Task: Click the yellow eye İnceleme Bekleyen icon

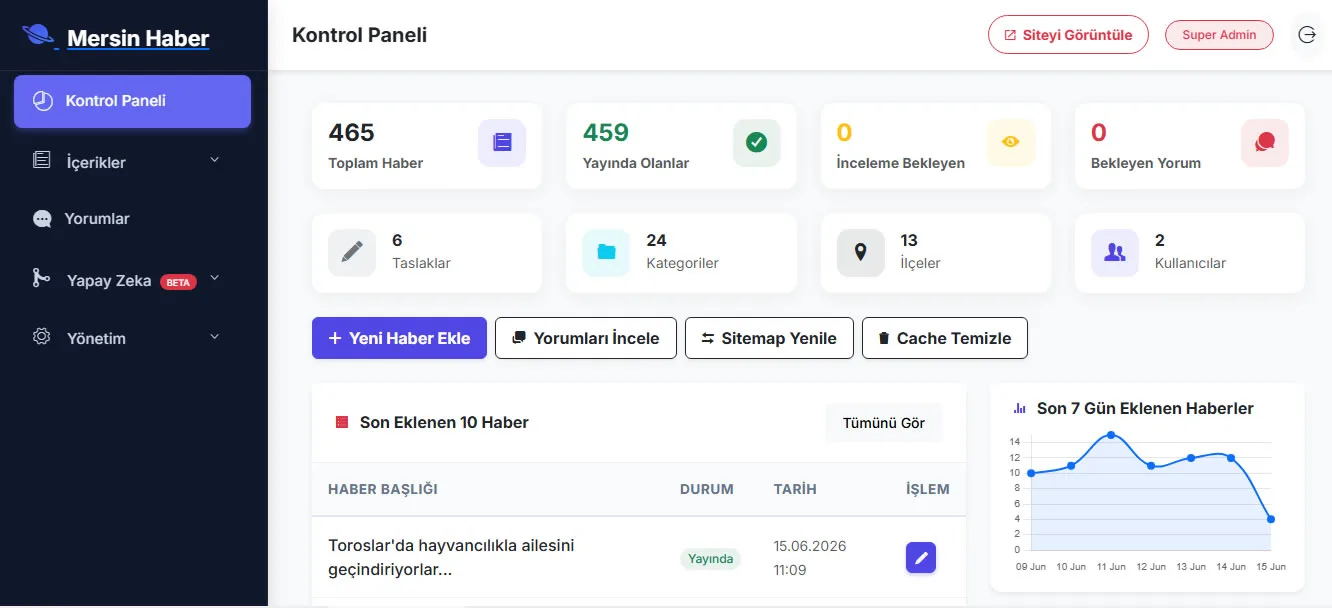Action: (1011, 143)
